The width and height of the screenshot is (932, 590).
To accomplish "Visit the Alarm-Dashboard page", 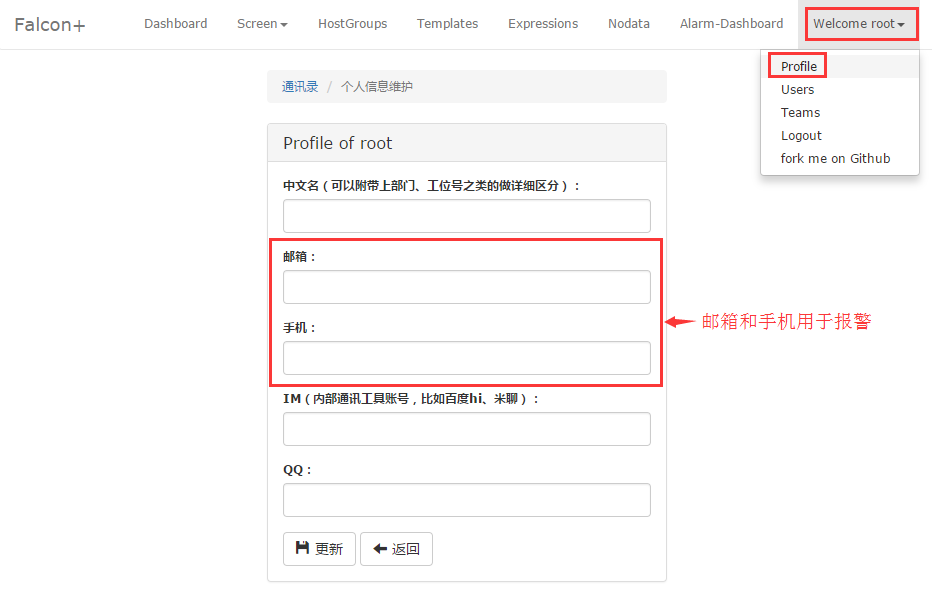I will 731,23.
